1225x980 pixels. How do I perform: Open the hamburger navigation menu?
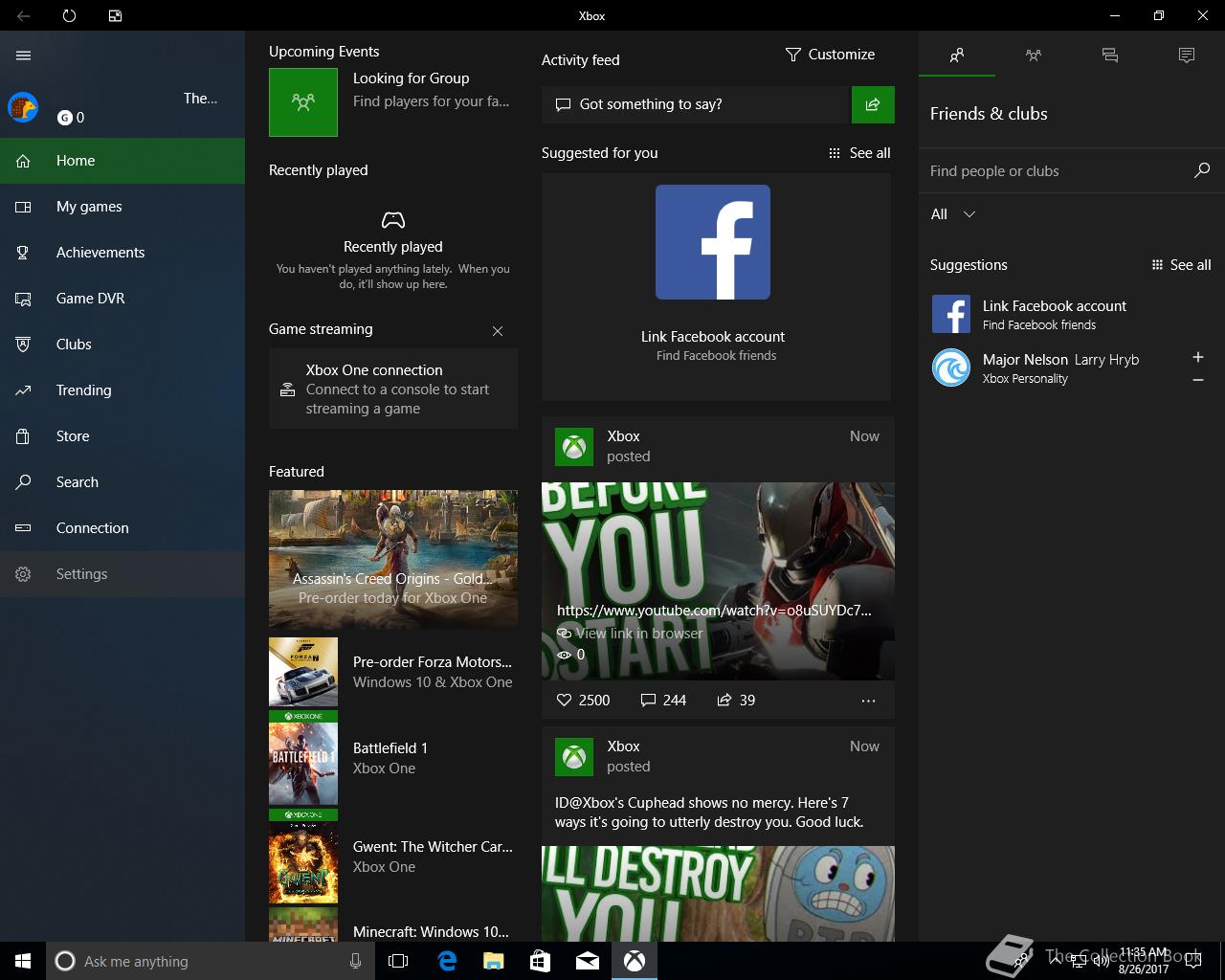click(x=24, y=56)
